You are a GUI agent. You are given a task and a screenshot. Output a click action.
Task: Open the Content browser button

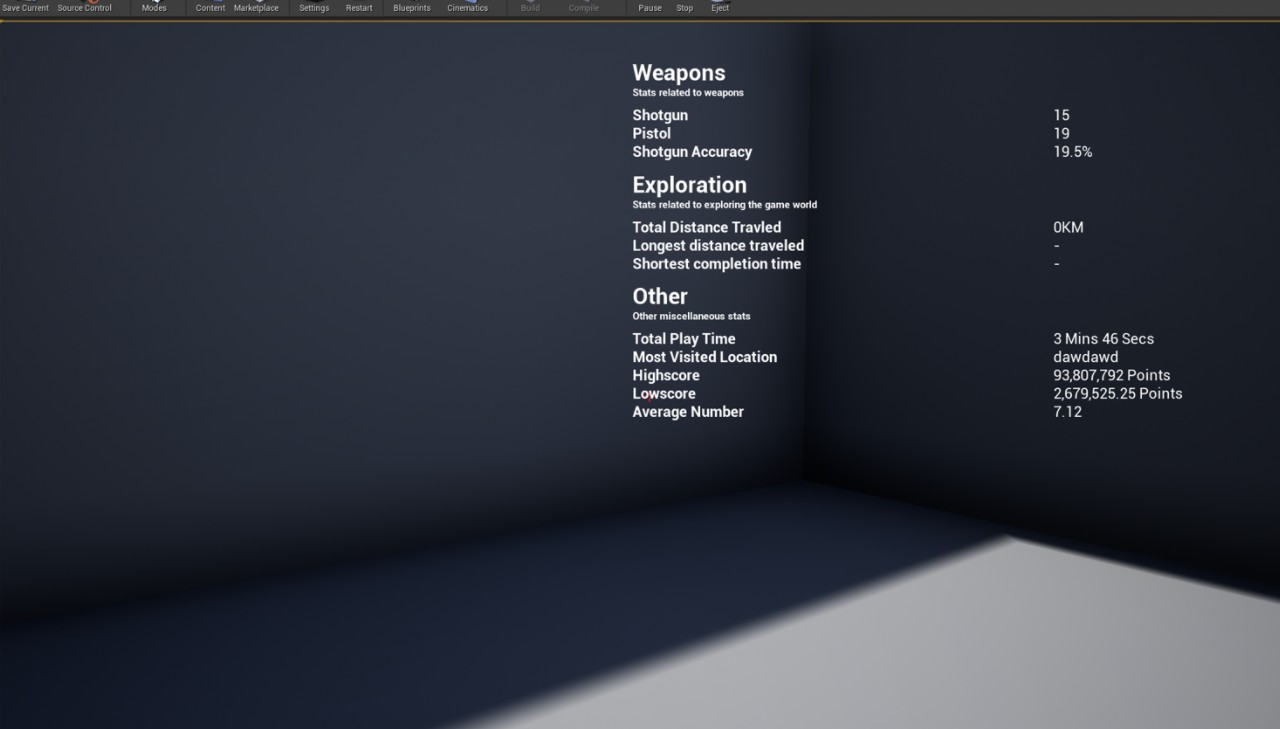click(x=210, y=7)
